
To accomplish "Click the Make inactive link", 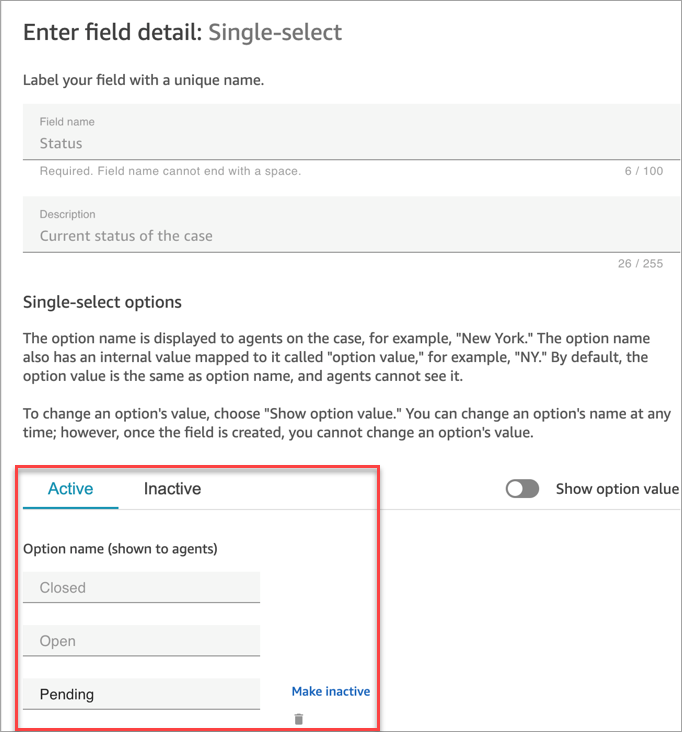I will pos(330,691).
